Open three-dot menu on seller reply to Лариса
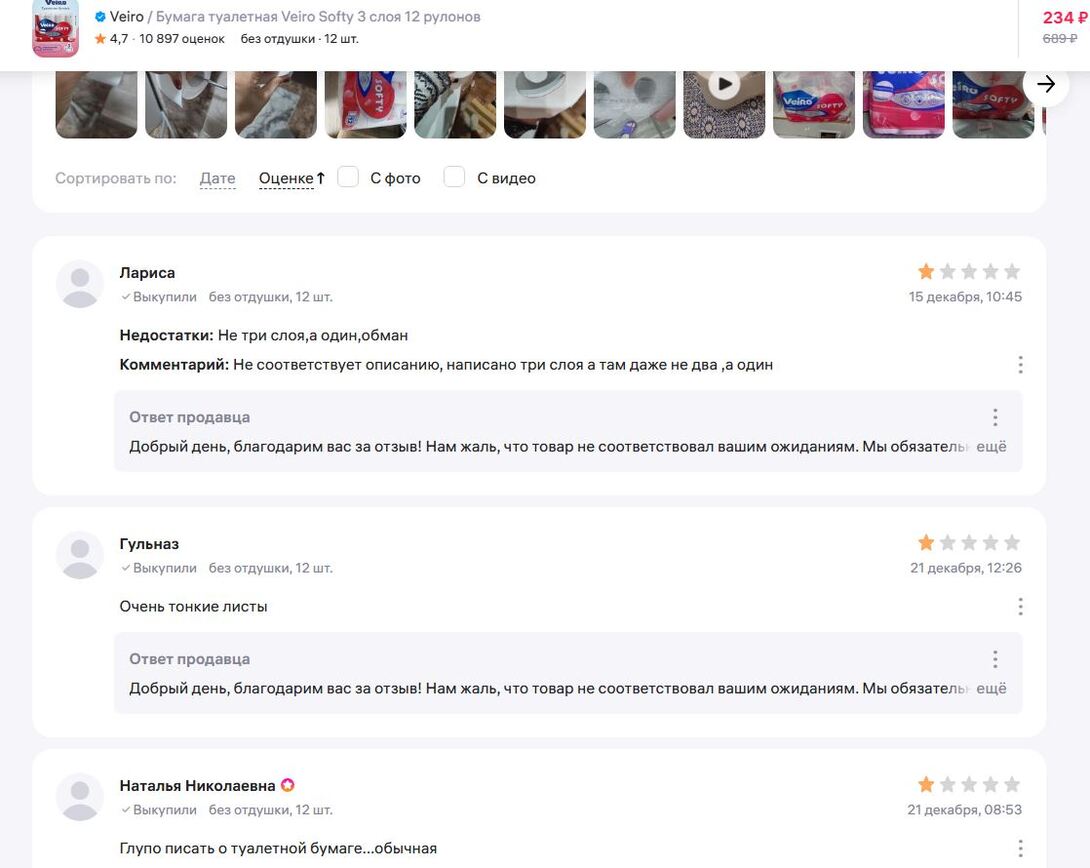1090x868 pixels. 995,417
